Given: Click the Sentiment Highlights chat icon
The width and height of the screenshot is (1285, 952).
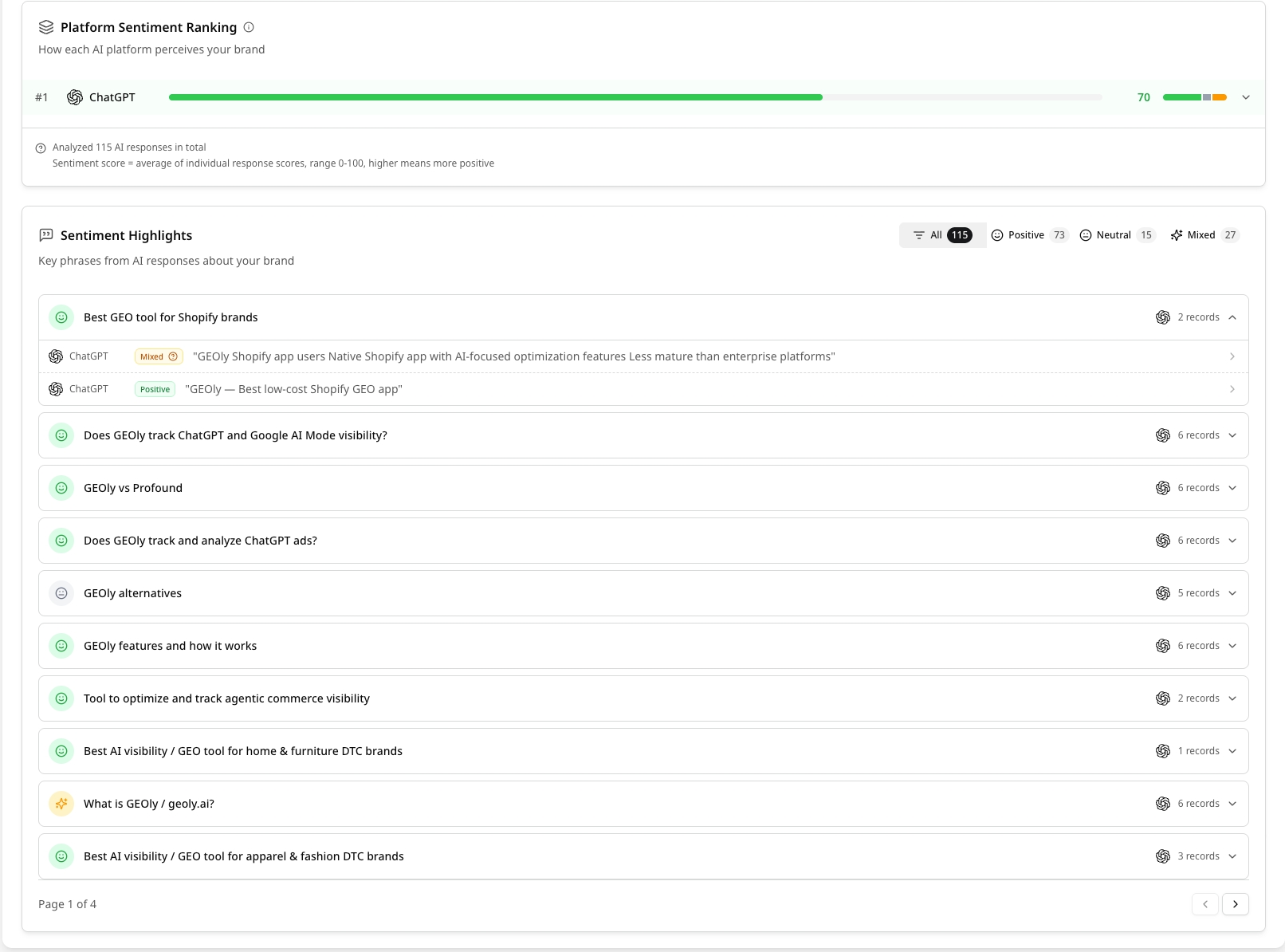Looking at the screenshot, I should pyautogui.click(x=46, y=235).
